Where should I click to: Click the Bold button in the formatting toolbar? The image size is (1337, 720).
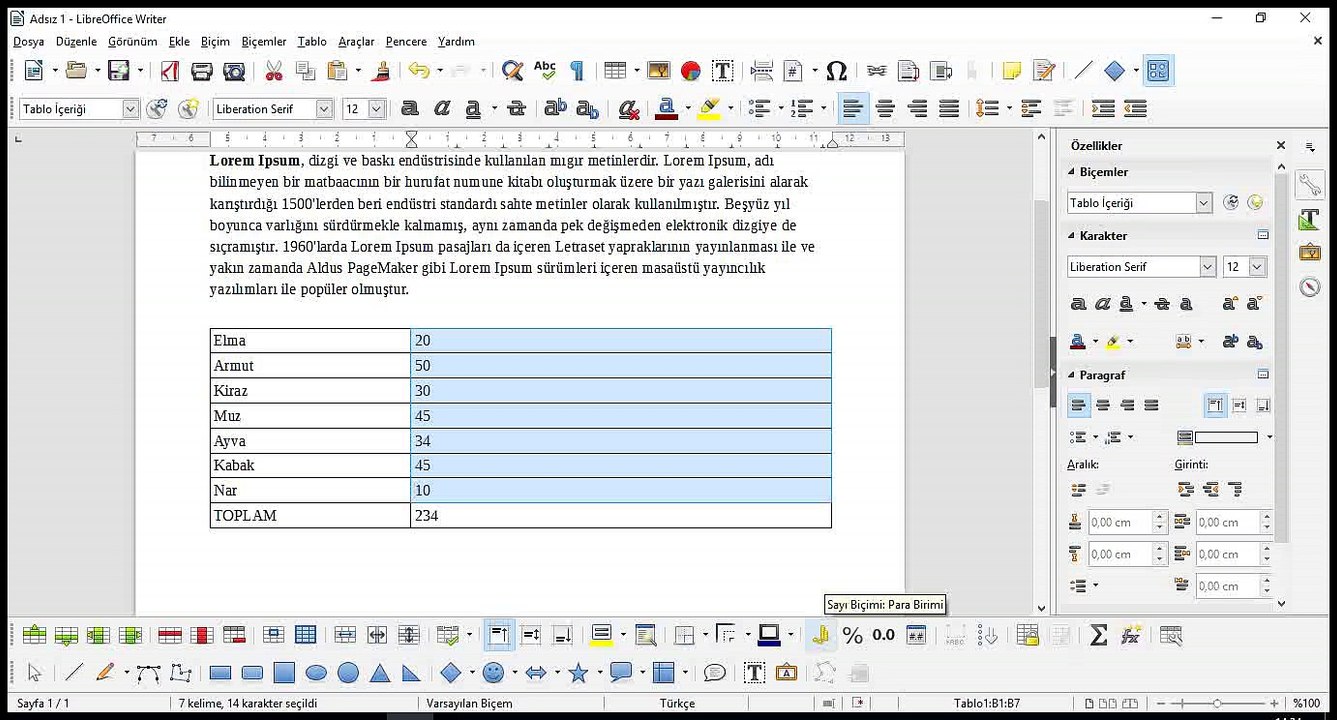coord(409,108)
